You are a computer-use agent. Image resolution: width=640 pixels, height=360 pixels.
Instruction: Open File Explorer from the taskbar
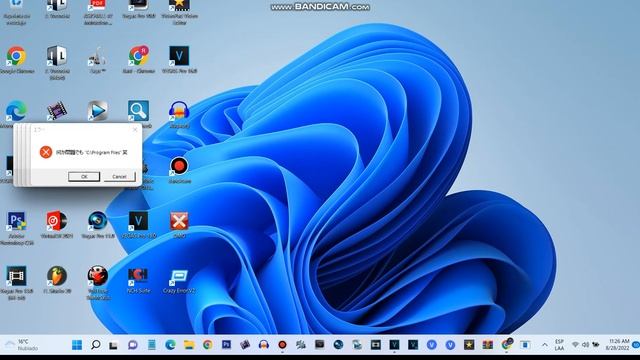(x=189, y=345)
